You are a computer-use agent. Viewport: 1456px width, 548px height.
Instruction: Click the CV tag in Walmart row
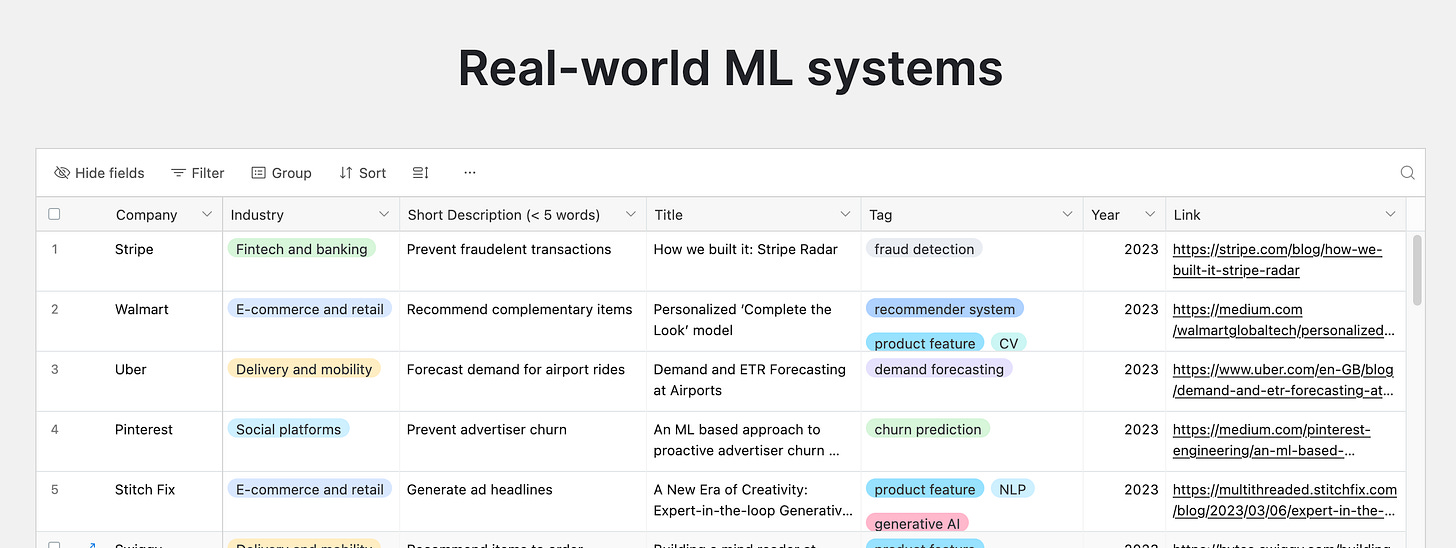1008,343
